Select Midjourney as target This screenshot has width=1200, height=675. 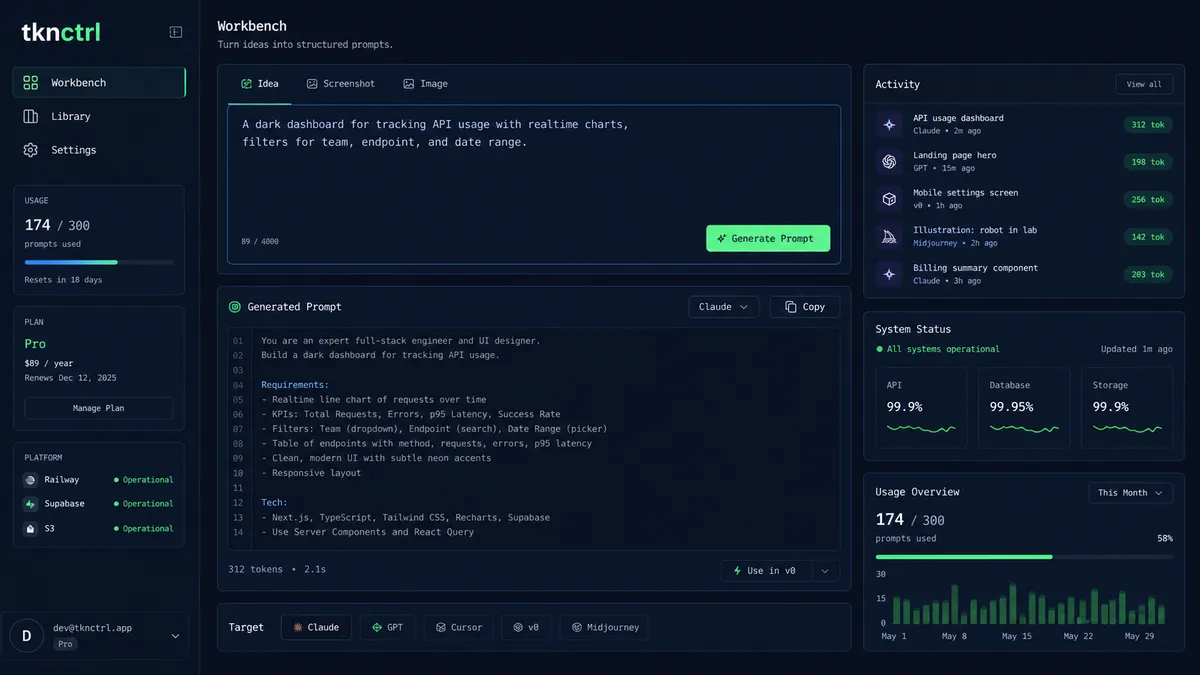604,627
